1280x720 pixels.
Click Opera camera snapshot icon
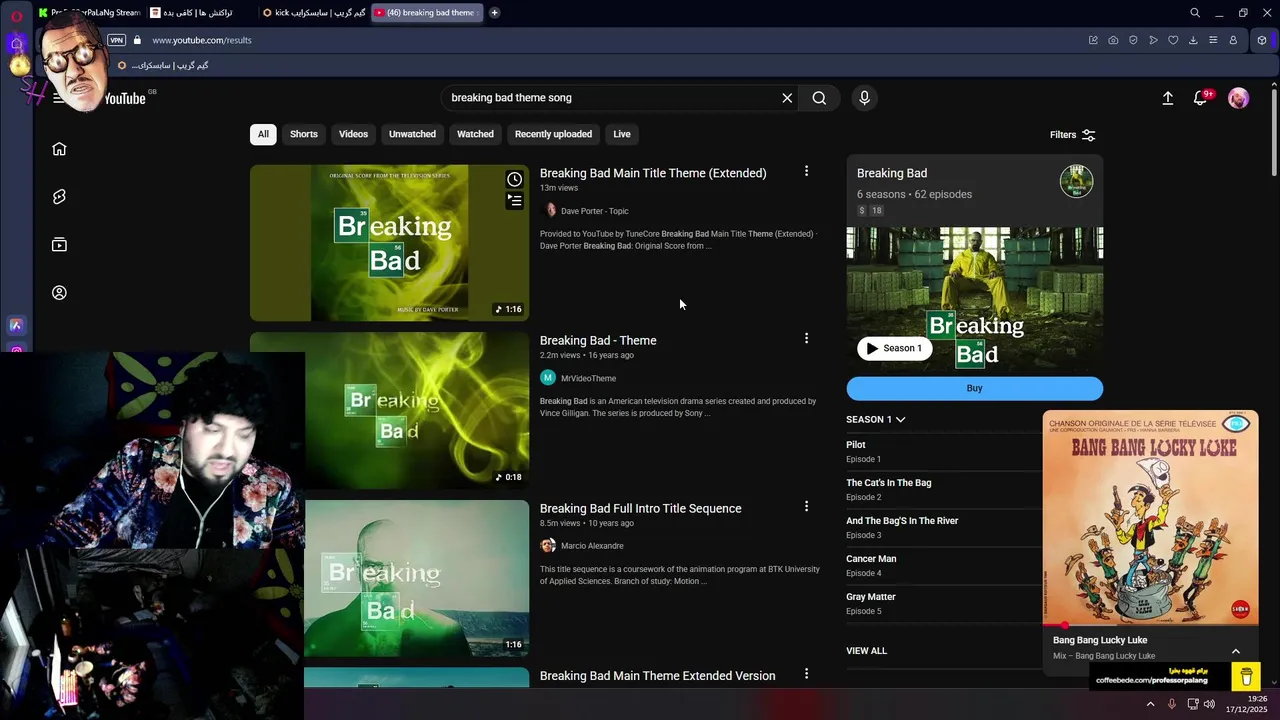(x=1113, y=40)
